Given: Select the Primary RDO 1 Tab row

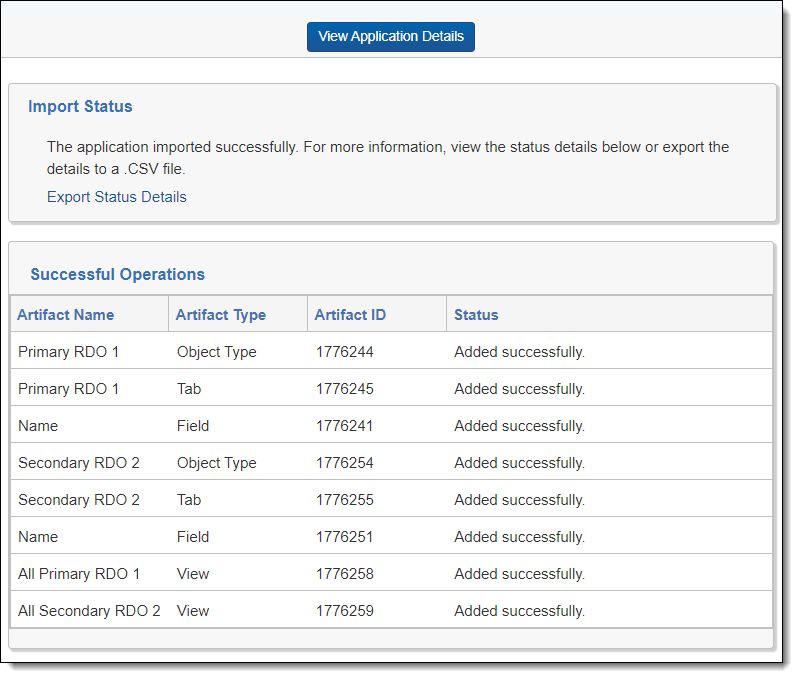Looking at the screenshot, I should pos(391,388).
